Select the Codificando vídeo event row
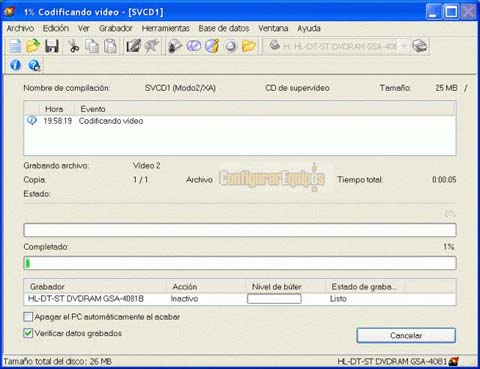 [240, 121]
